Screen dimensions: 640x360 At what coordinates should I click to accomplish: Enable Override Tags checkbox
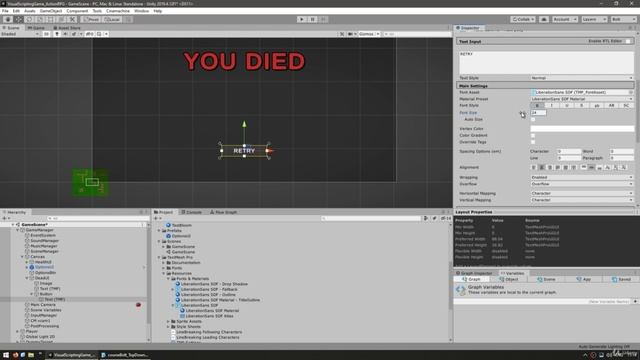tap(533, 142)
